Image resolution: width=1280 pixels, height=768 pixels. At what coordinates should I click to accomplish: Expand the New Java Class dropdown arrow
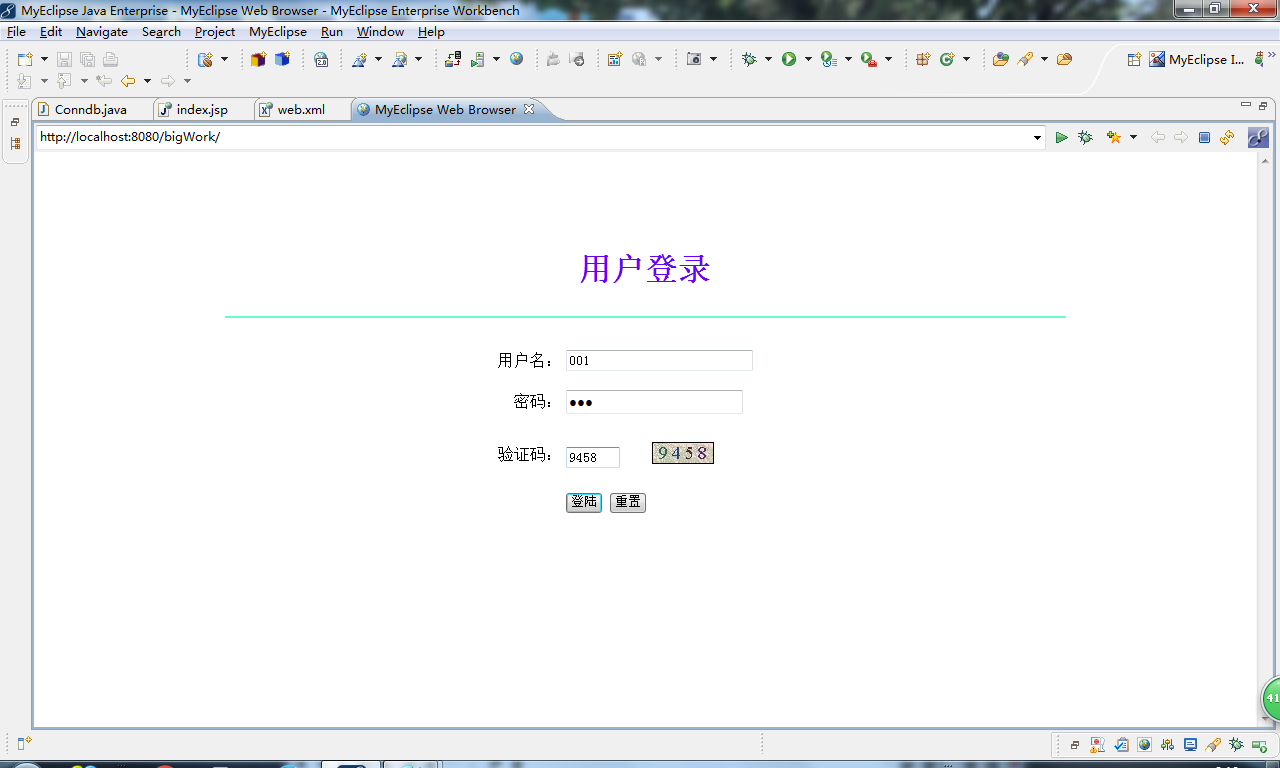[966, 60]
